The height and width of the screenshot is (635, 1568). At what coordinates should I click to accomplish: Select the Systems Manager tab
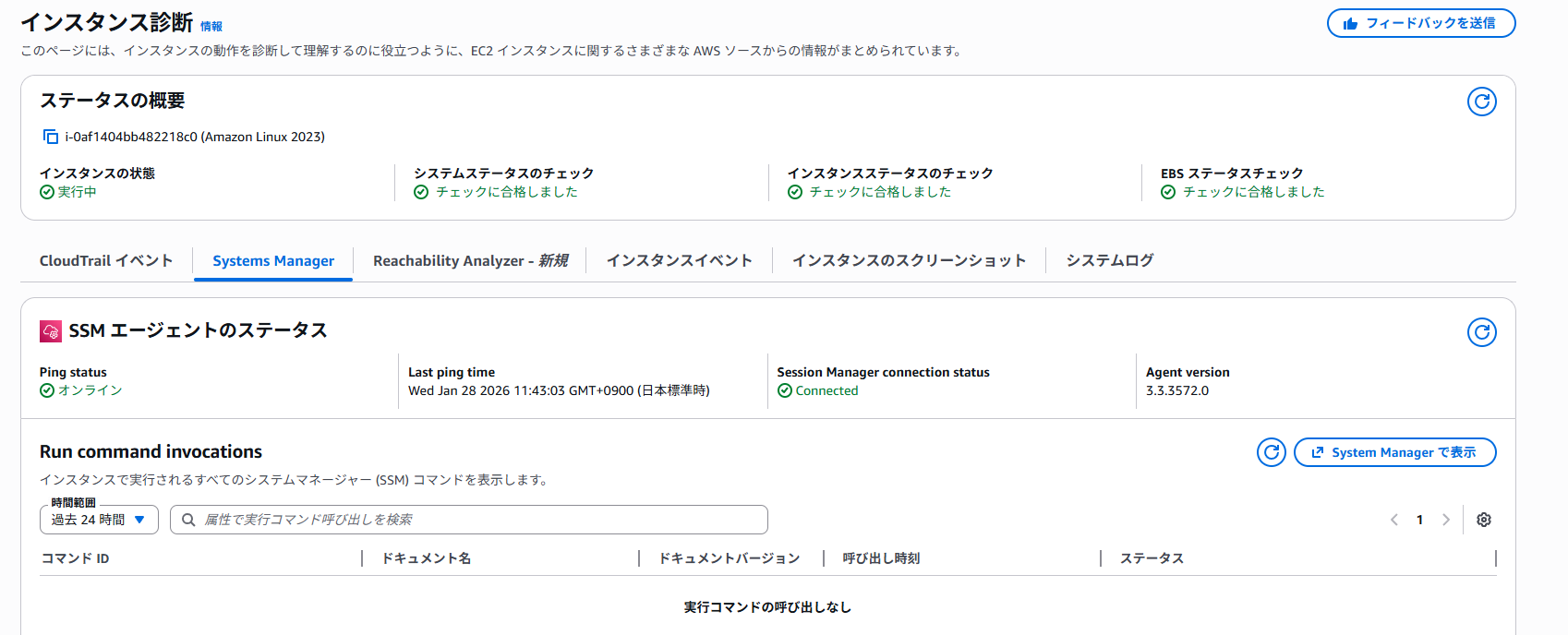pos(273,261)
